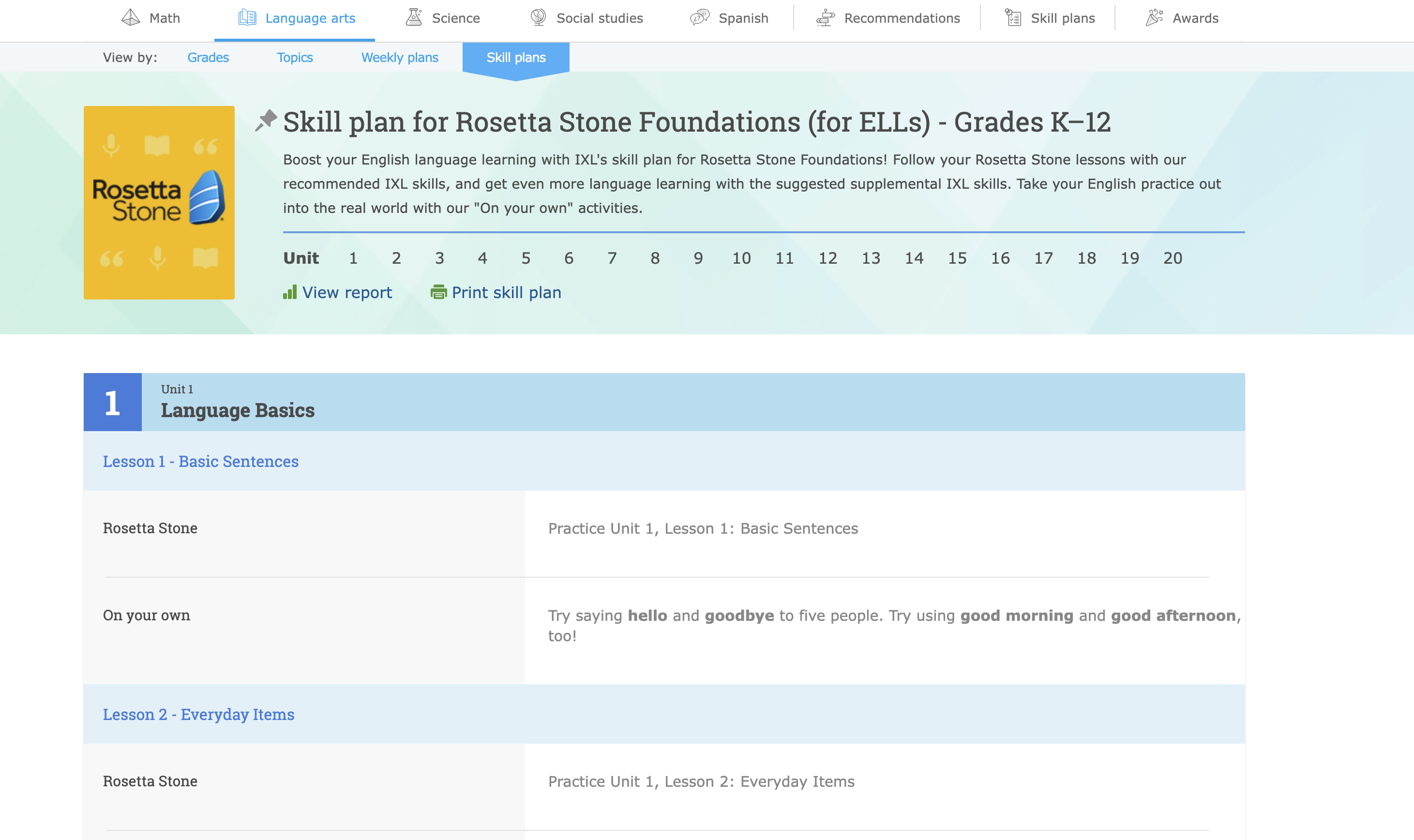
Task: Open Lesson 2 - Everyday Items link
Action: [198, 714]
